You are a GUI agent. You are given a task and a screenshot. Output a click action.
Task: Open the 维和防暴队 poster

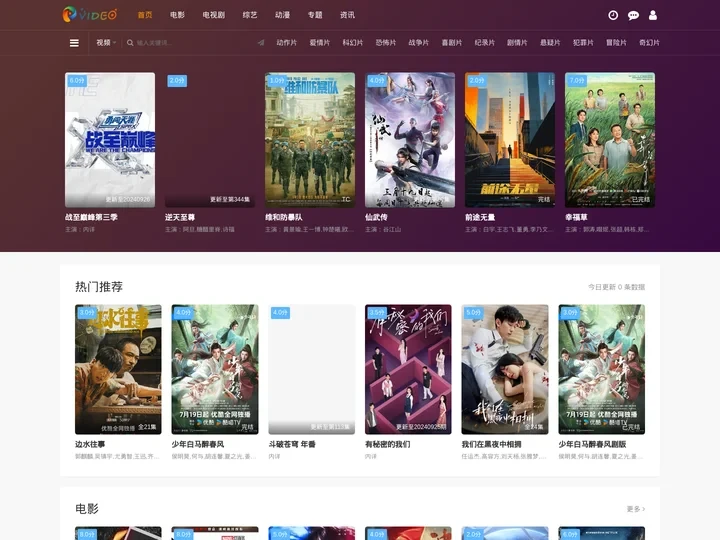(x=310, y=140)
